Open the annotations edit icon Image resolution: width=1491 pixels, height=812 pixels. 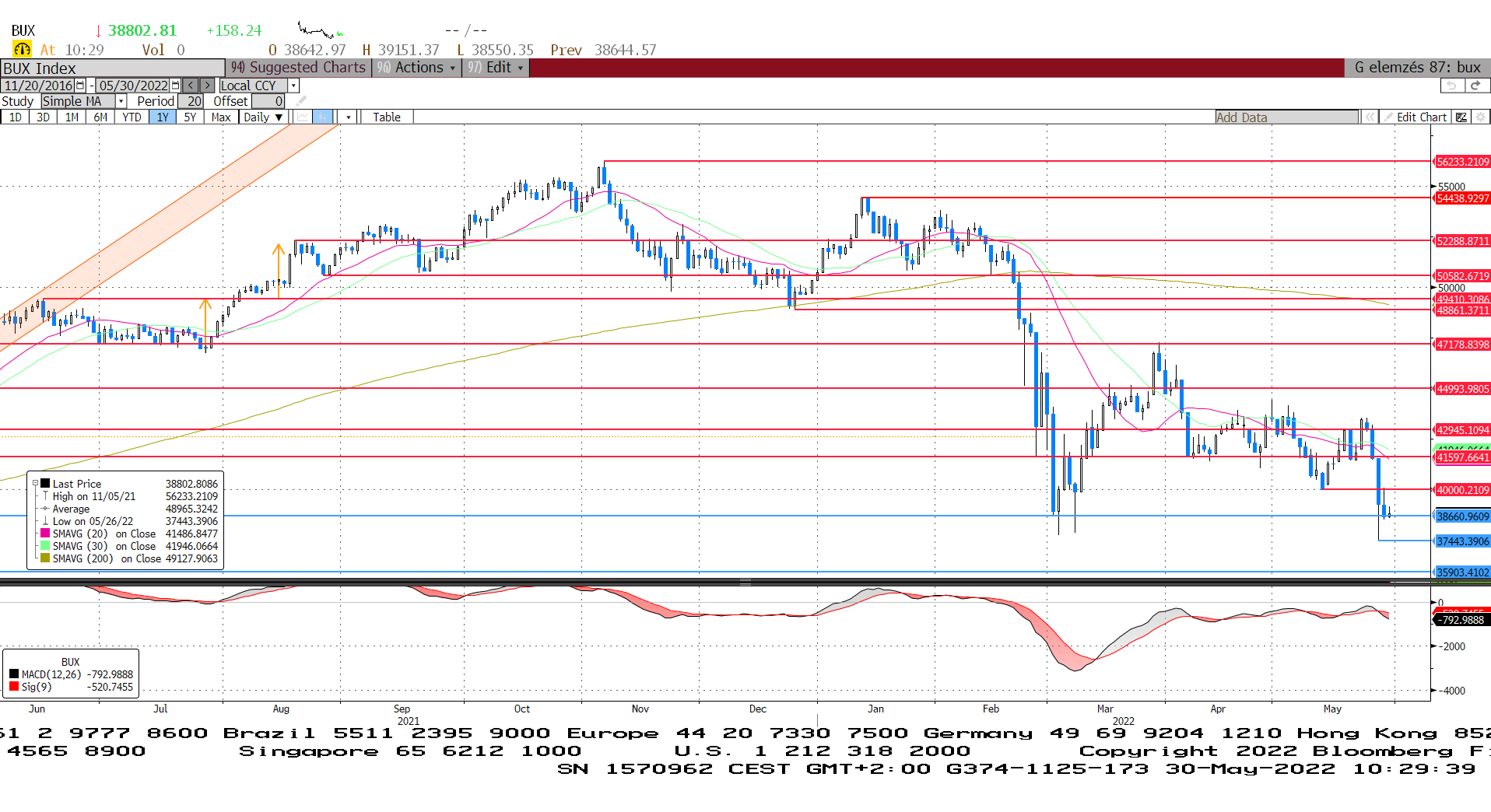1461,117
